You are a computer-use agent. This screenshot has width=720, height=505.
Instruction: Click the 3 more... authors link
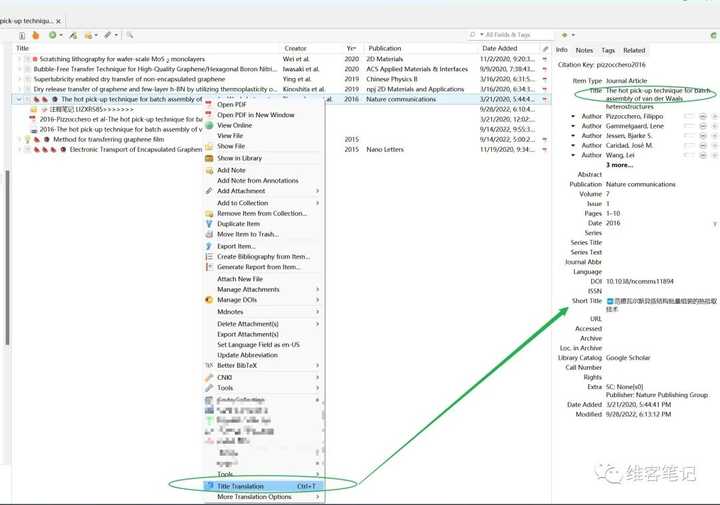619,165
